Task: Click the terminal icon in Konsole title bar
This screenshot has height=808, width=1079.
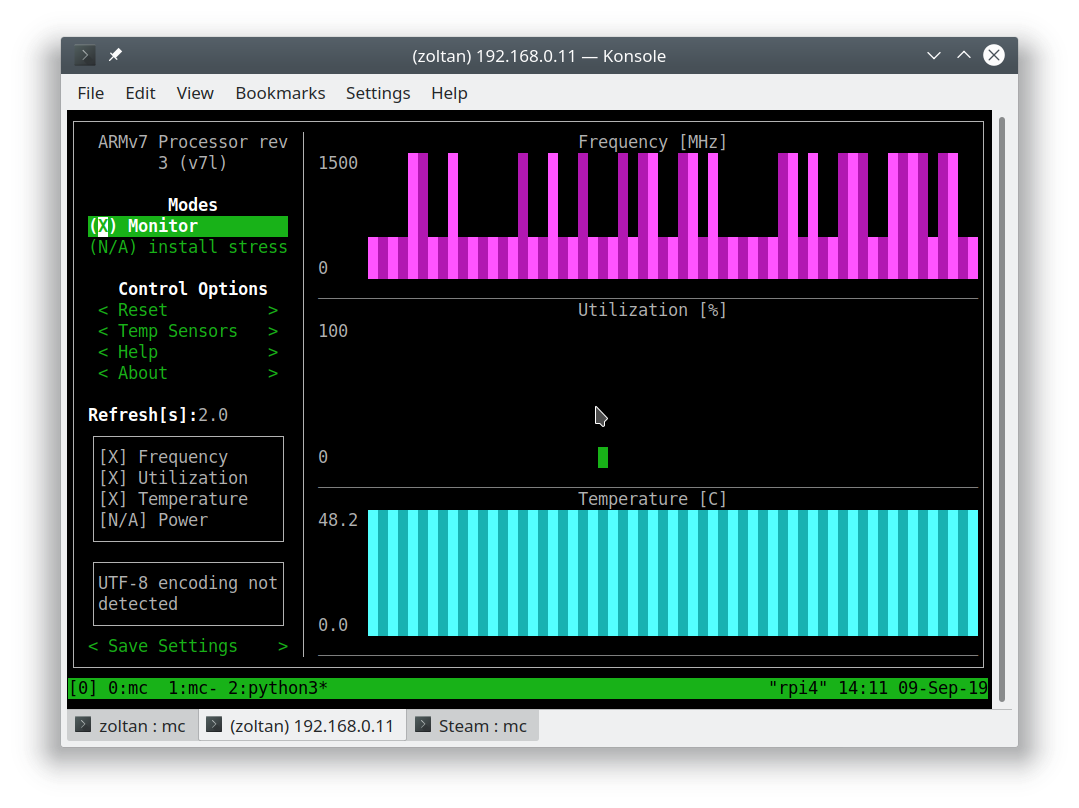Action: click(86, 56)
